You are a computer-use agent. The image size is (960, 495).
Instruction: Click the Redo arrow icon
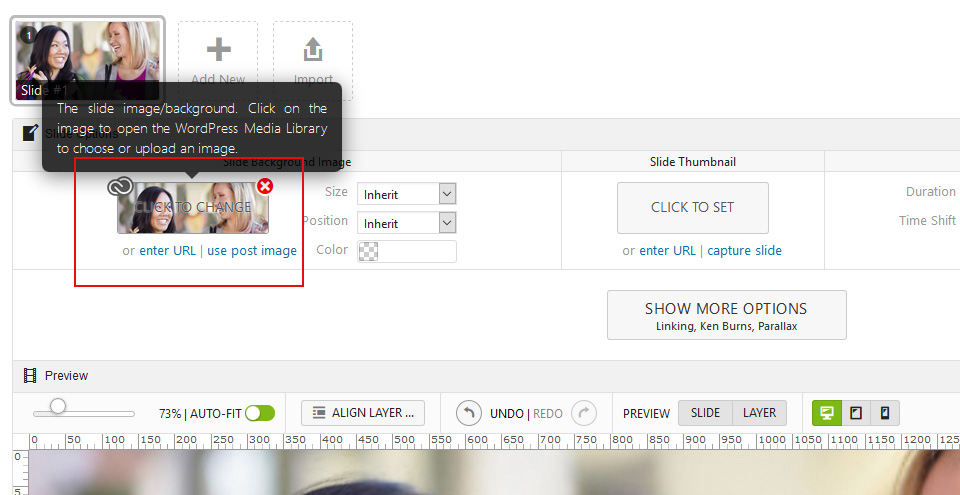584,413
